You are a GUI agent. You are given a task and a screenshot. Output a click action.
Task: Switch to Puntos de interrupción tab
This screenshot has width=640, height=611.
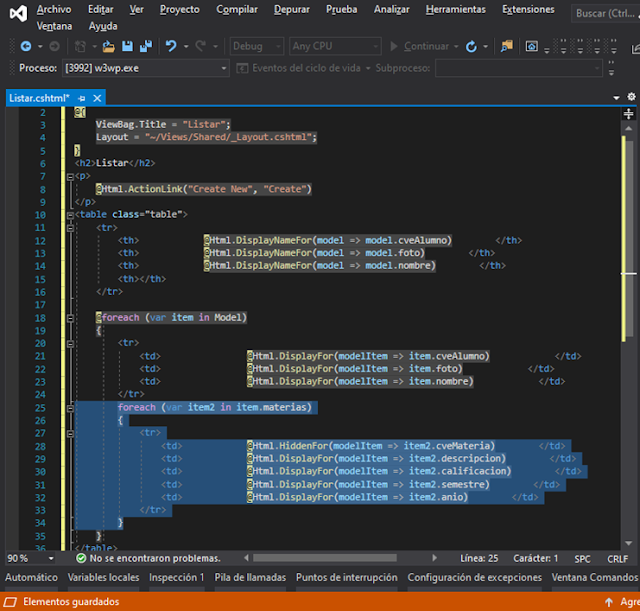pyautogui.click(x=346, y=577)
